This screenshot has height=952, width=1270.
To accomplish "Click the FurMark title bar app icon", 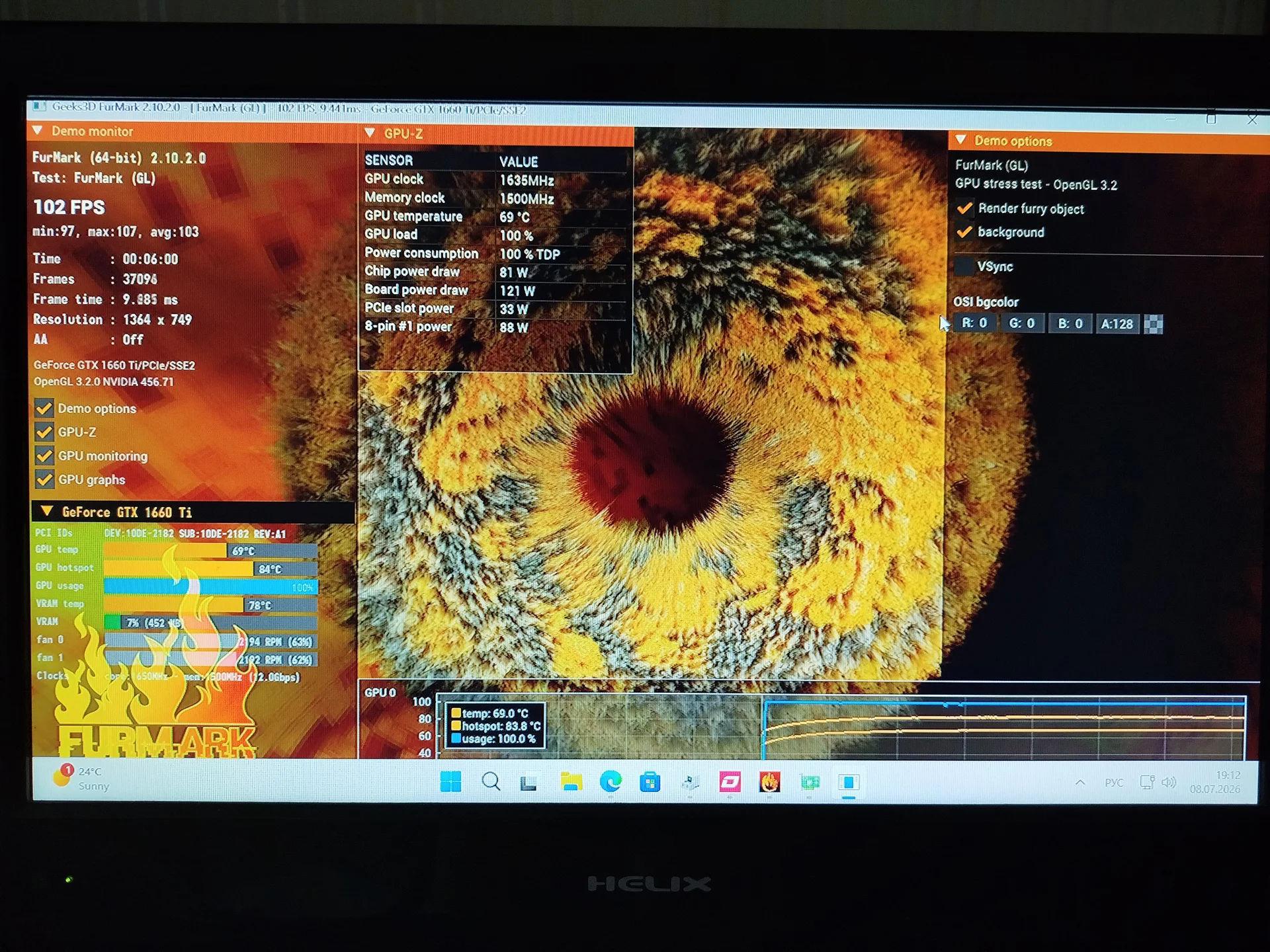I will point(40,106).
